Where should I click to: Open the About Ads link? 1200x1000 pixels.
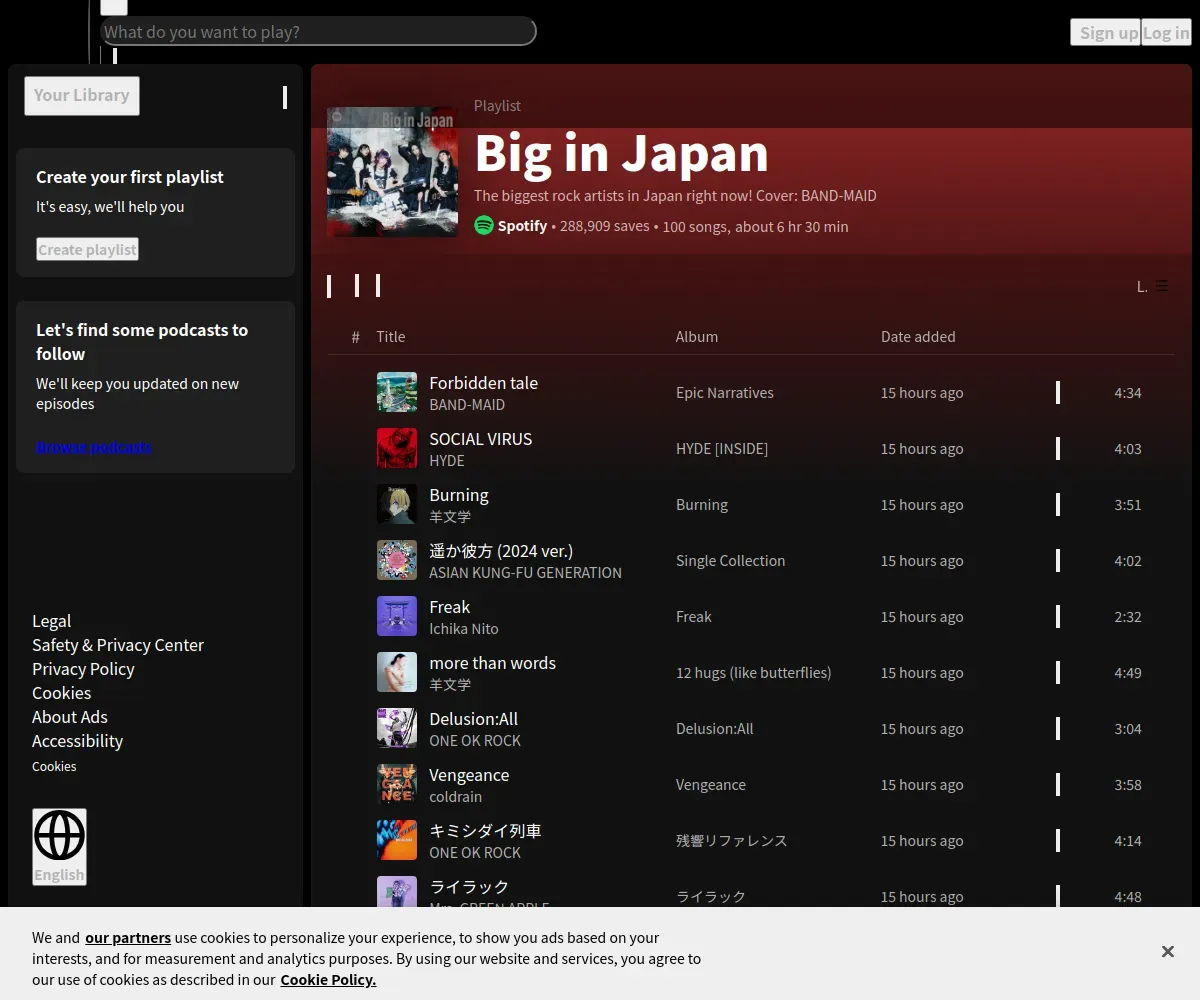coord(70,717)
